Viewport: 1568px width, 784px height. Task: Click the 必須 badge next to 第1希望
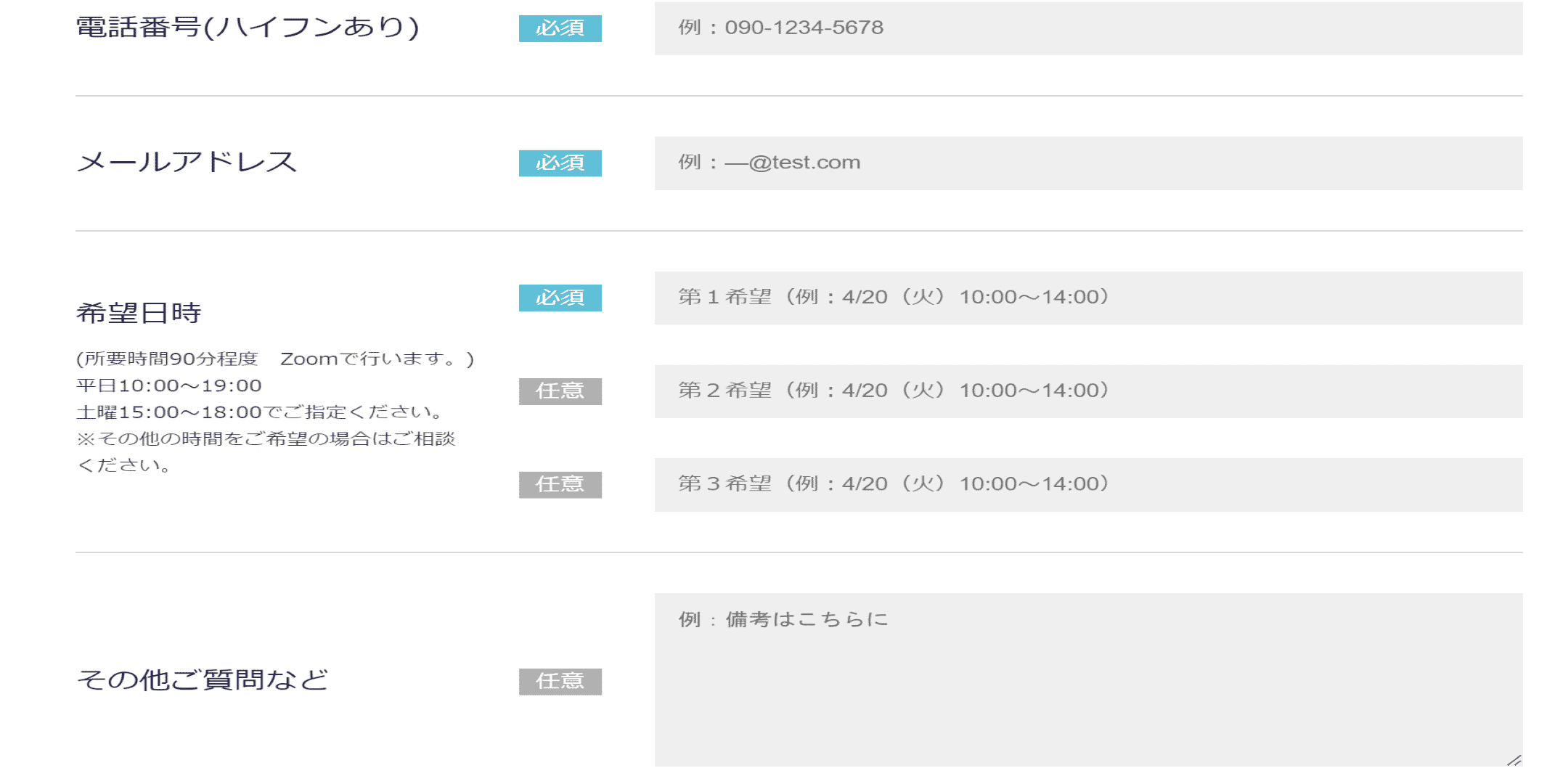click(560, 298)
